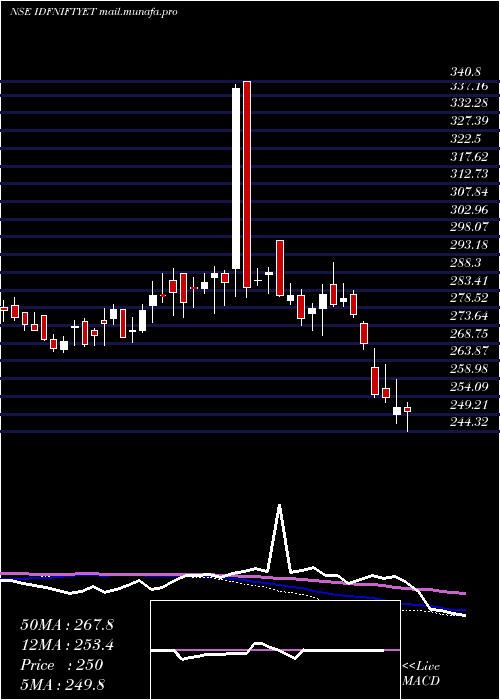Select the 302.96 price axis label
The image size is (500, 700).
coord(468,209)
